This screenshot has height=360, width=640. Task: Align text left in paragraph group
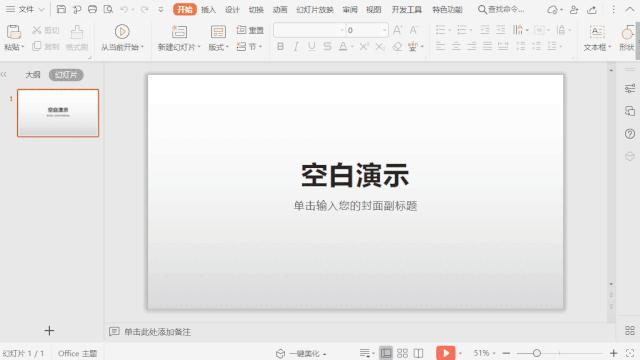[x=440, y=47]
